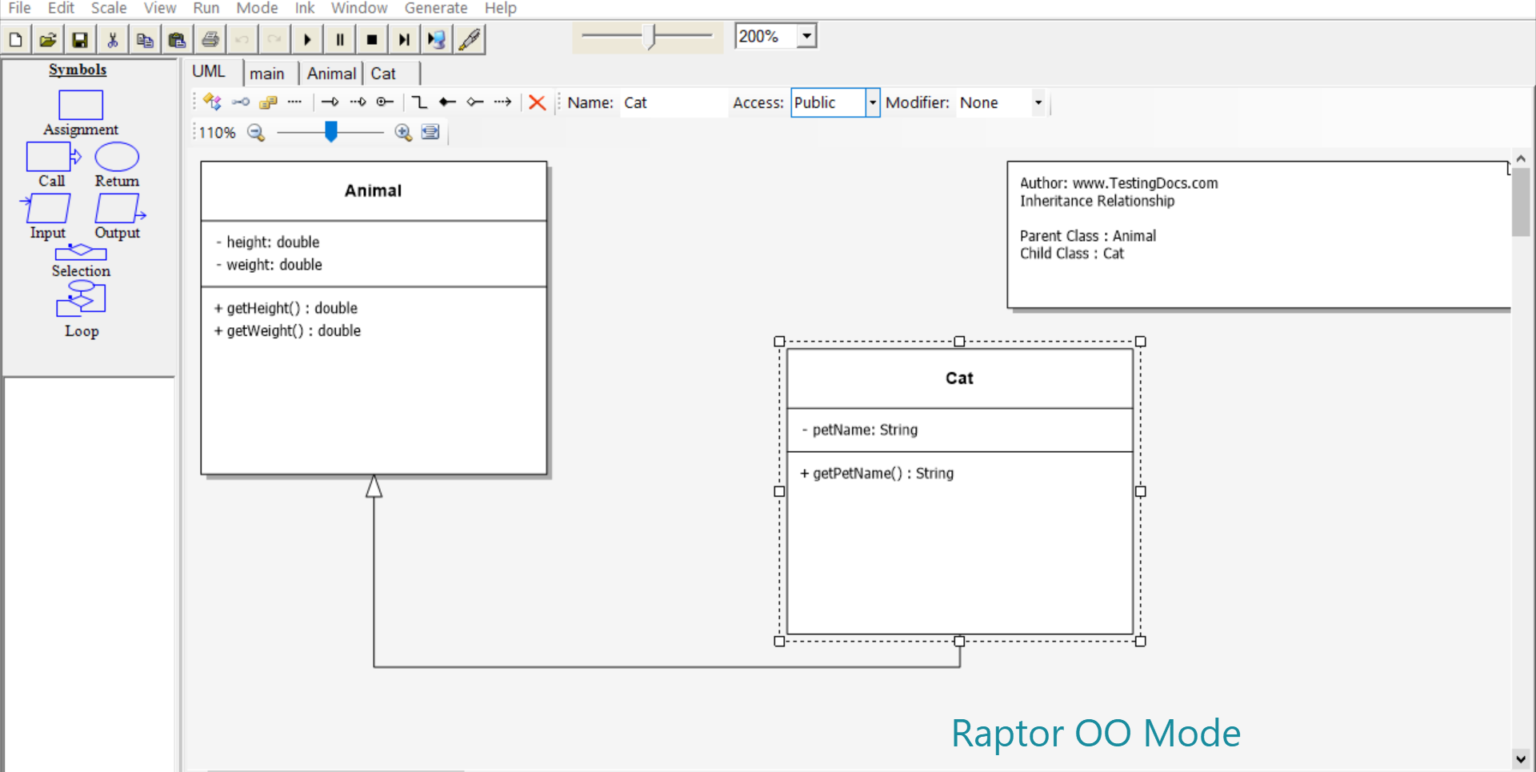Screen dimensions: 1536x772
Task: Delete selection using the red X icon
Action: (x=537, y=102)
